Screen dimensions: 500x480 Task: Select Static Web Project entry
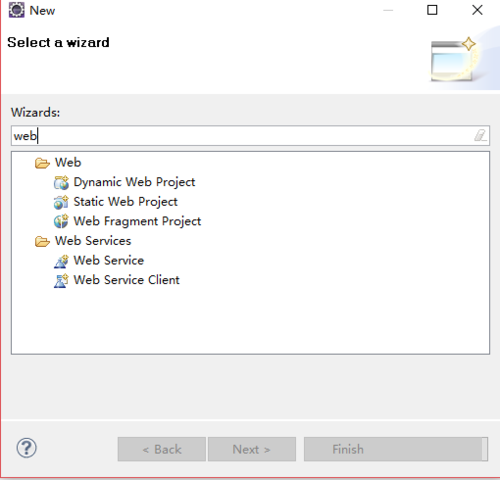click(x=125, y=202)
